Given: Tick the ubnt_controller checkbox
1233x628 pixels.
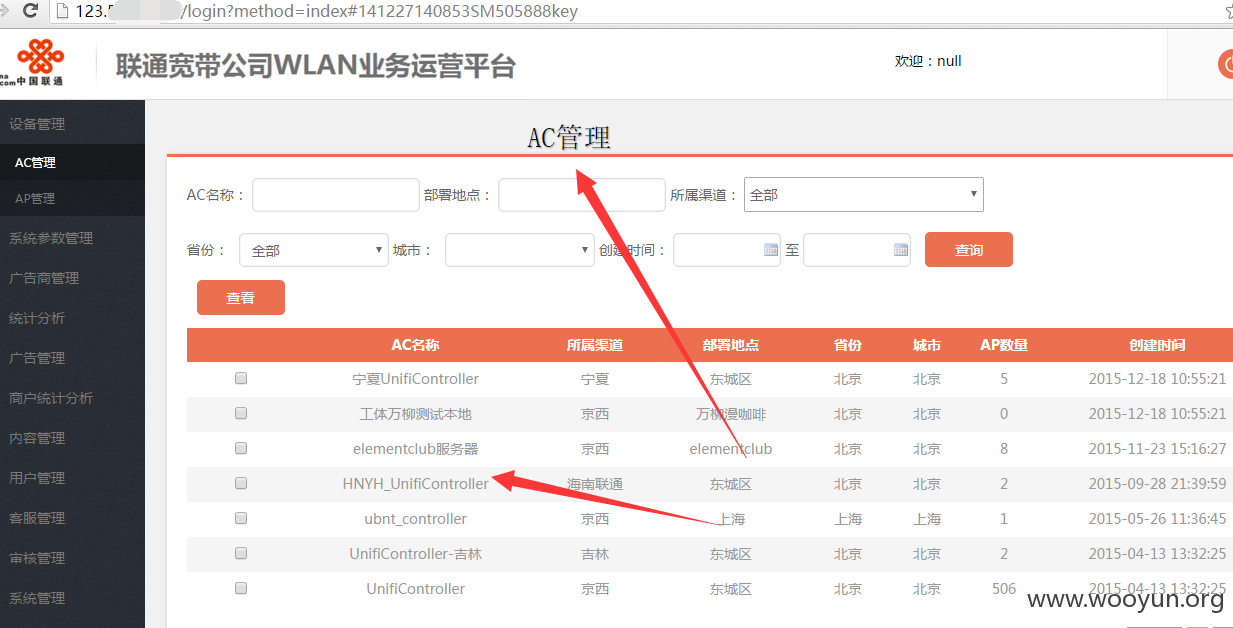Looking at the screenshot, I should point(241,518).
